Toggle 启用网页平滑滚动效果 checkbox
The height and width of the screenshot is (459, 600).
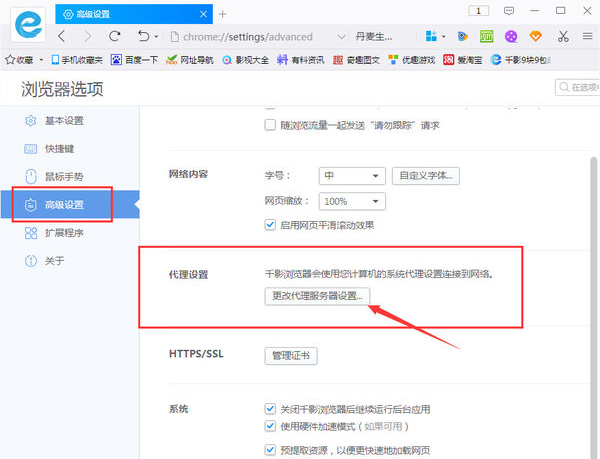pyautogui.click(x=270, y=225)
